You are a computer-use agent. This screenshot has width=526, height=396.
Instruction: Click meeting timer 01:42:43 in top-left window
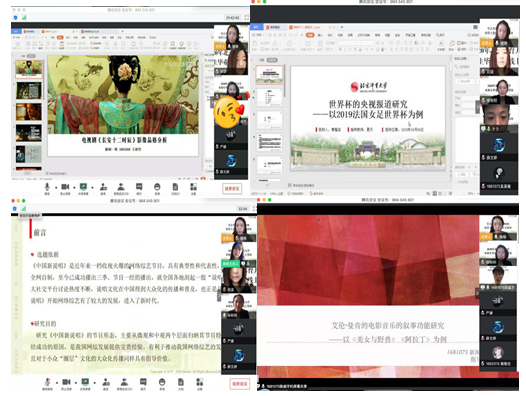tap(232, 17)
